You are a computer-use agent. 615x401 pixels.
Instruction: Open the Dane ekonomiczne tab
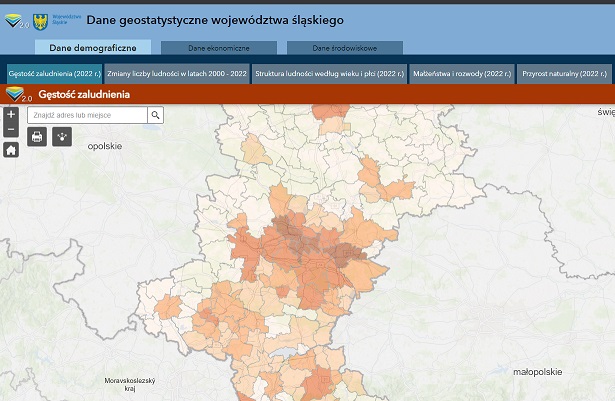[x=218, y=47]
